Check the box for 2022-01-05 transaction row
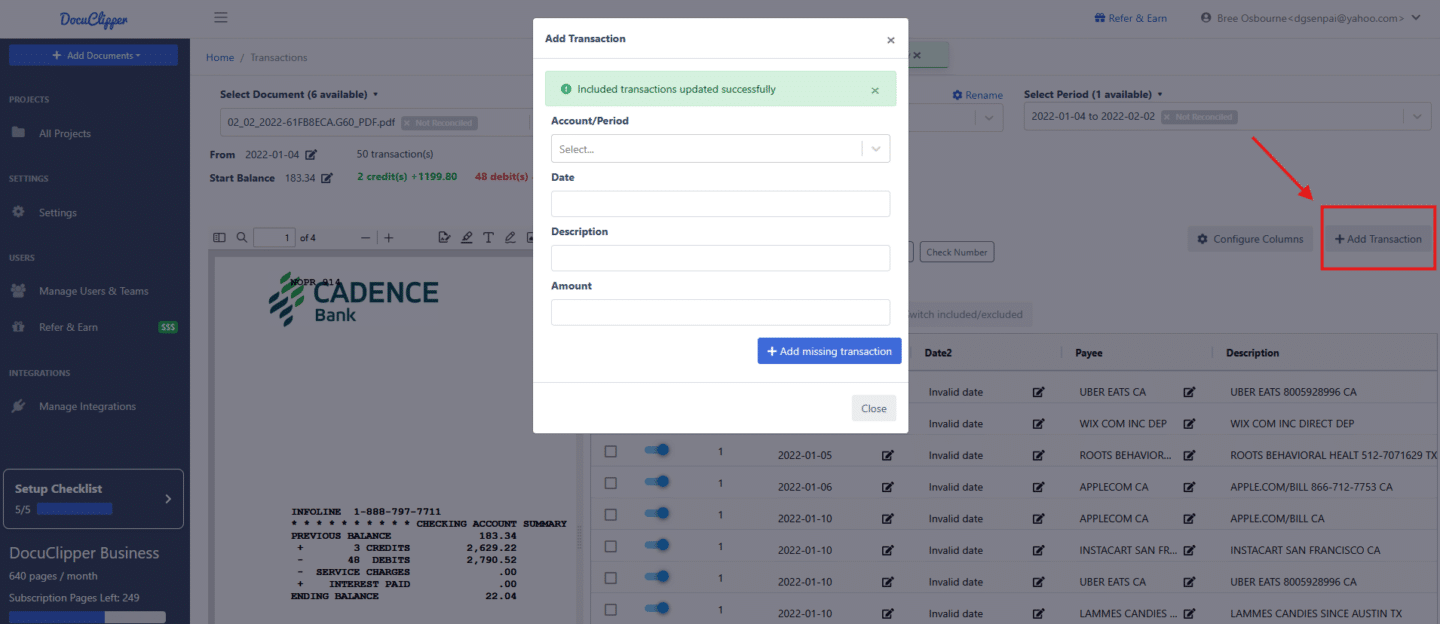 (x=611, y=453)
